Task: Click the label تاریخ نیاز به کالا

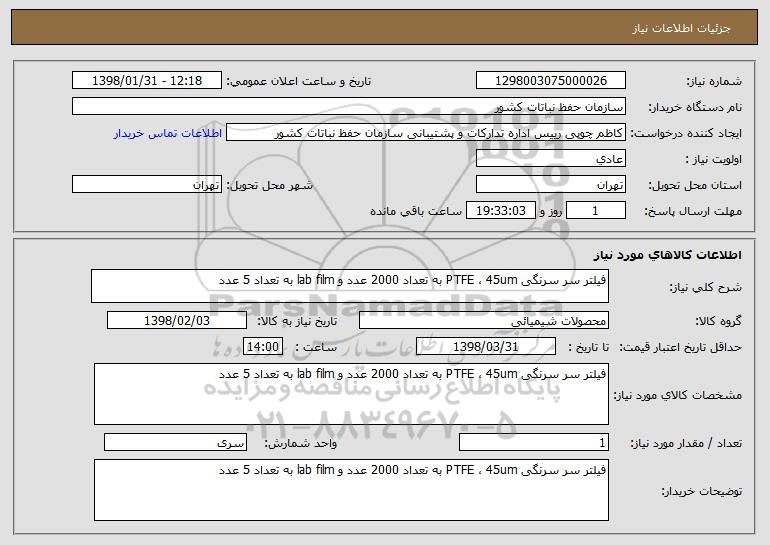Action: pos(297,321)
